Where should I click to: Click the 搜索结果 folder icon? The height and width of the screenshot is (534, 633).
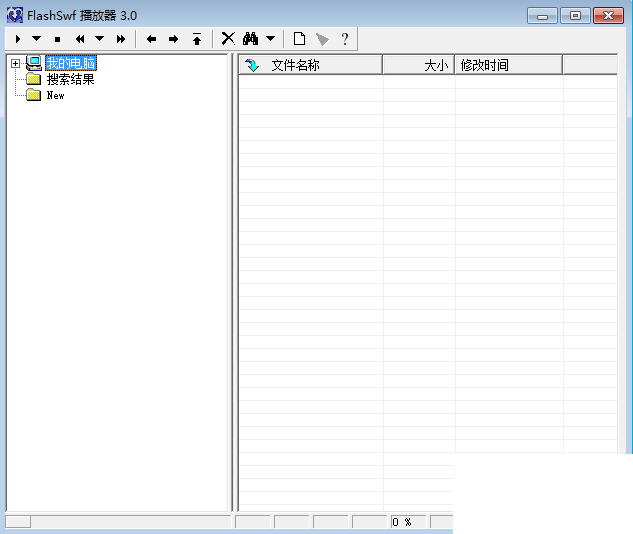34,79
